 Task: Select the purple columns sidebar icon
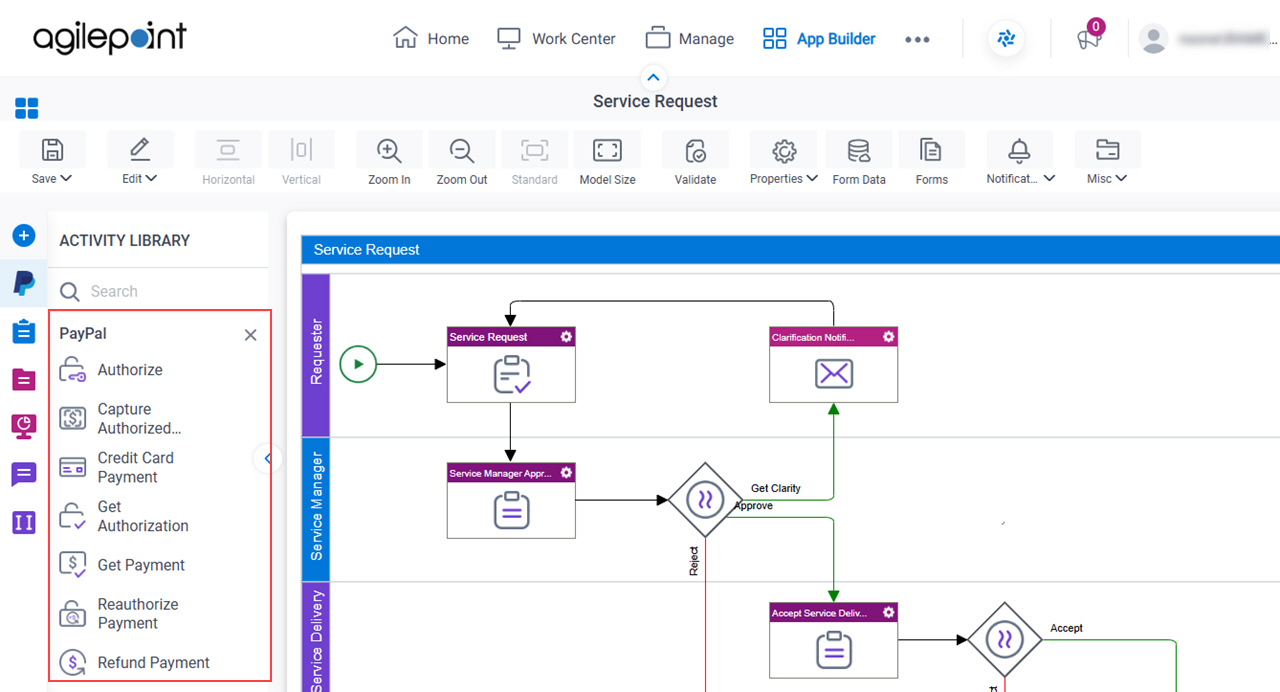(x=24, y=522)
